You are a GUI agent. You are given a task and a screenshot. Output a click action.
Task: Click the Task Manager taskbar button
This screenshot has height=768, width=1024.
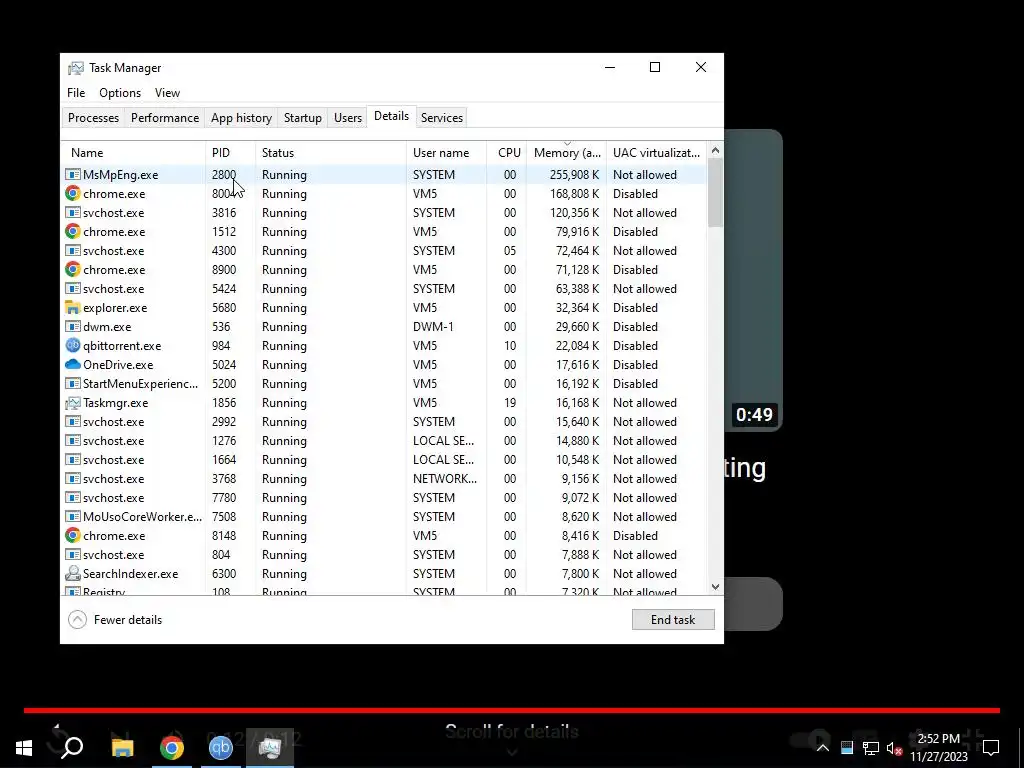tap(270, 748)
